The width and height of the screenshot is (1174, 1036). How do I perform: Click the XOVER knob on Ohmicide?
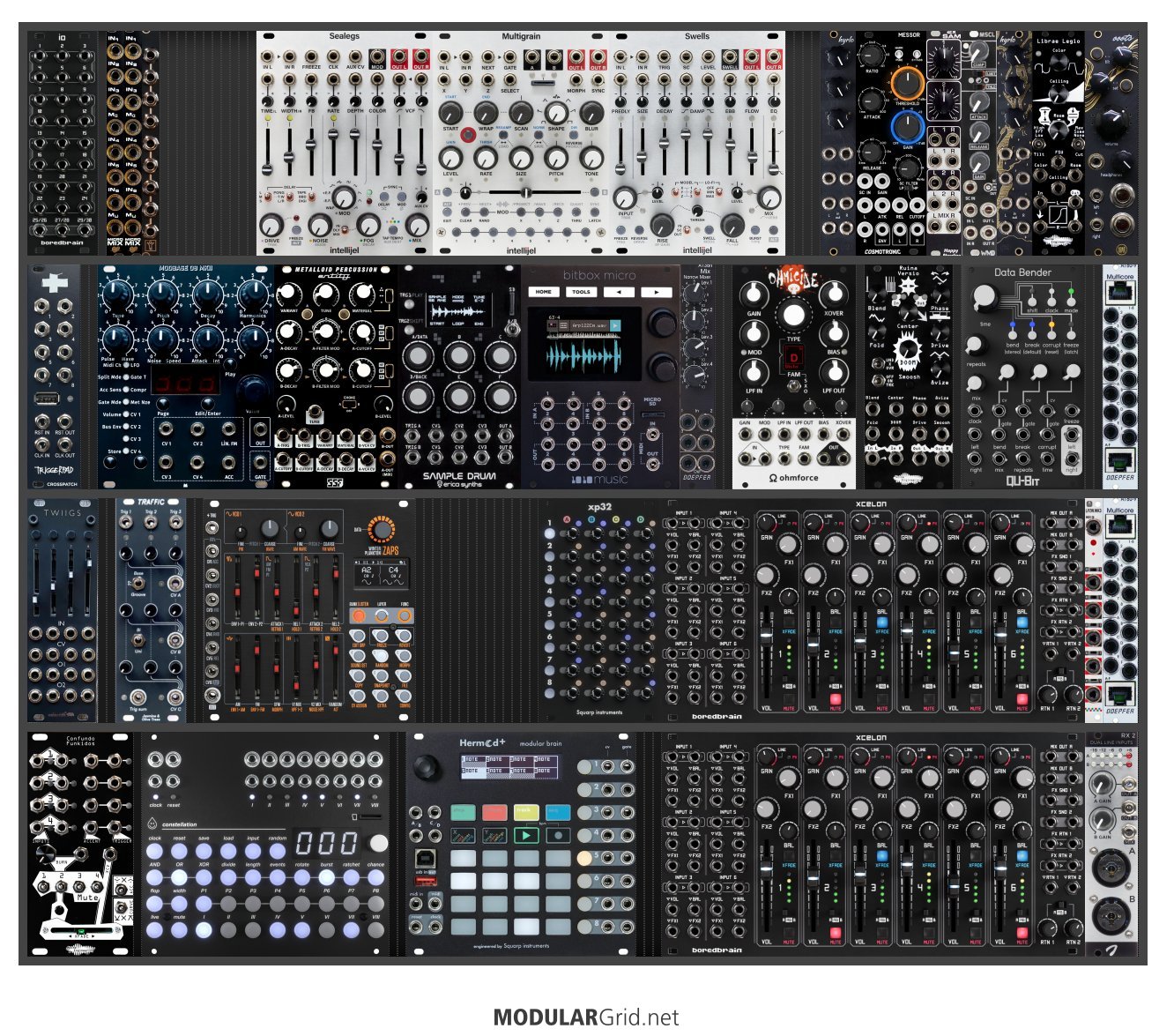[834, 295]
